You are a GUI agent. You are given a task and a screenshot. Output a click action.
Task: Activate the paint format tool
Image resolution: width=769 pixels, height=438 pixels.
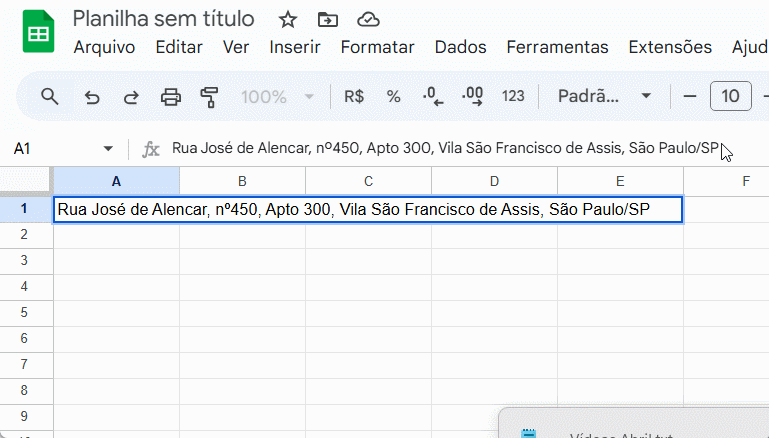(209, 96)
